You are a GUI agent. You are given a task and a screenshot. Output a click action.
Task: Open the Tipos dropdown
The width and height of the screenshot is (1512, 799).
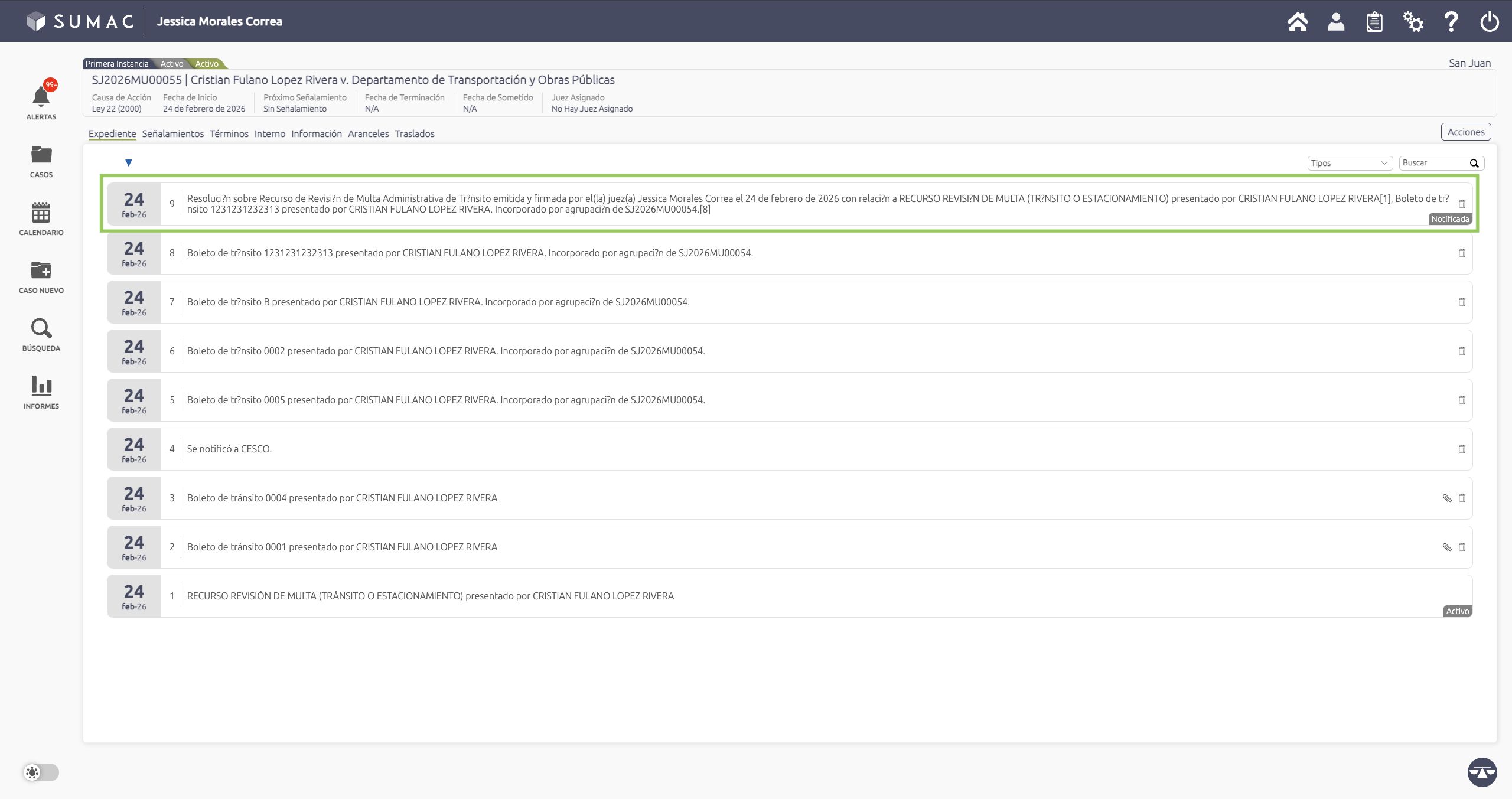tap(1349, 163)
